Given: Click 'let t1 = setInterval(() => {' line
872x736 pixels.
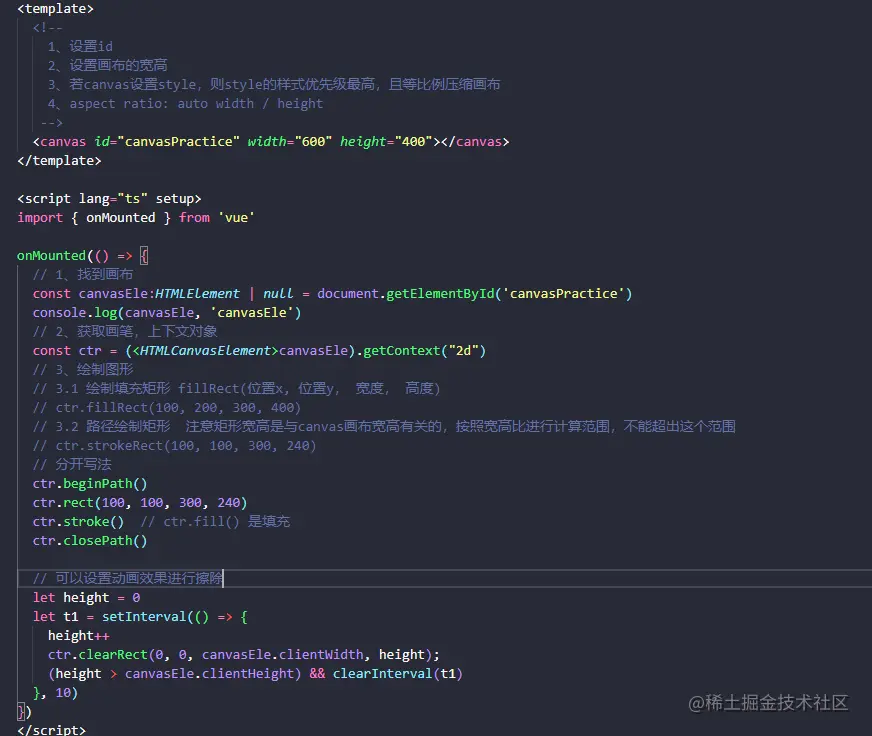Looking at the screenshot, I should click(x=140, y=616).
